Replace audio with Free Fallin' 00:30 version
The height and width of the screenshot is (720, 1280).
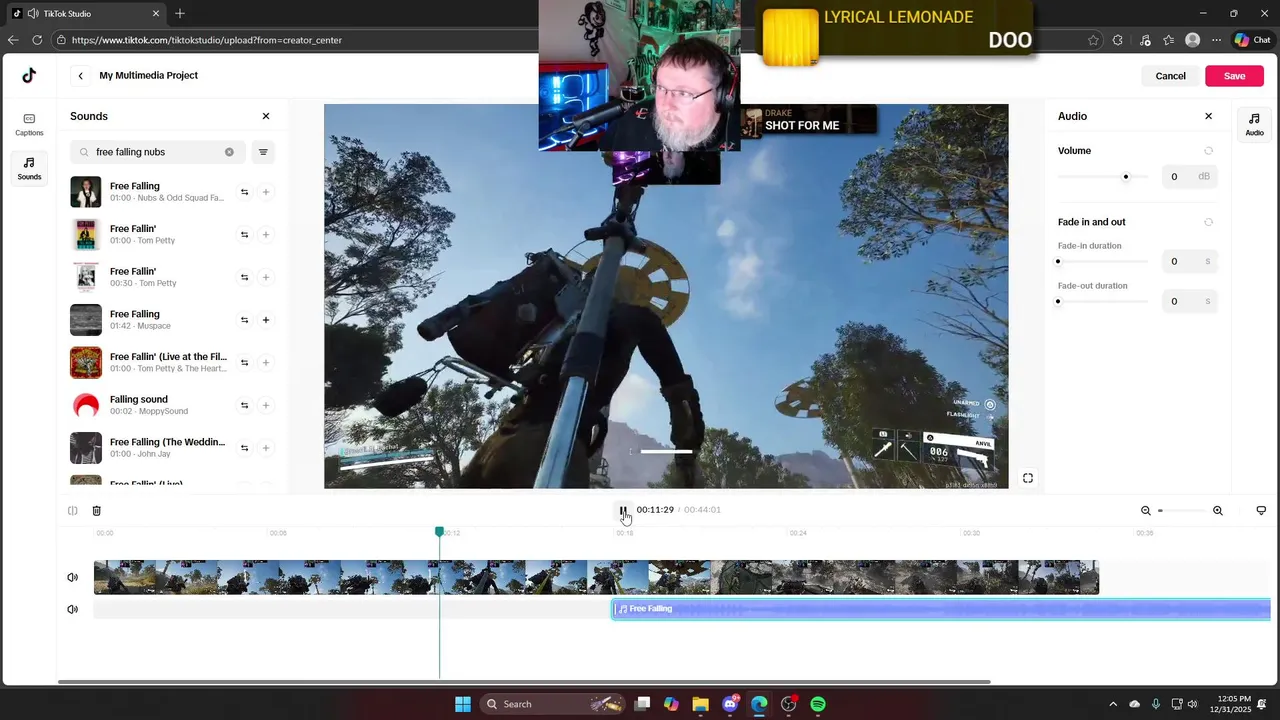click(x=244, y=277)
